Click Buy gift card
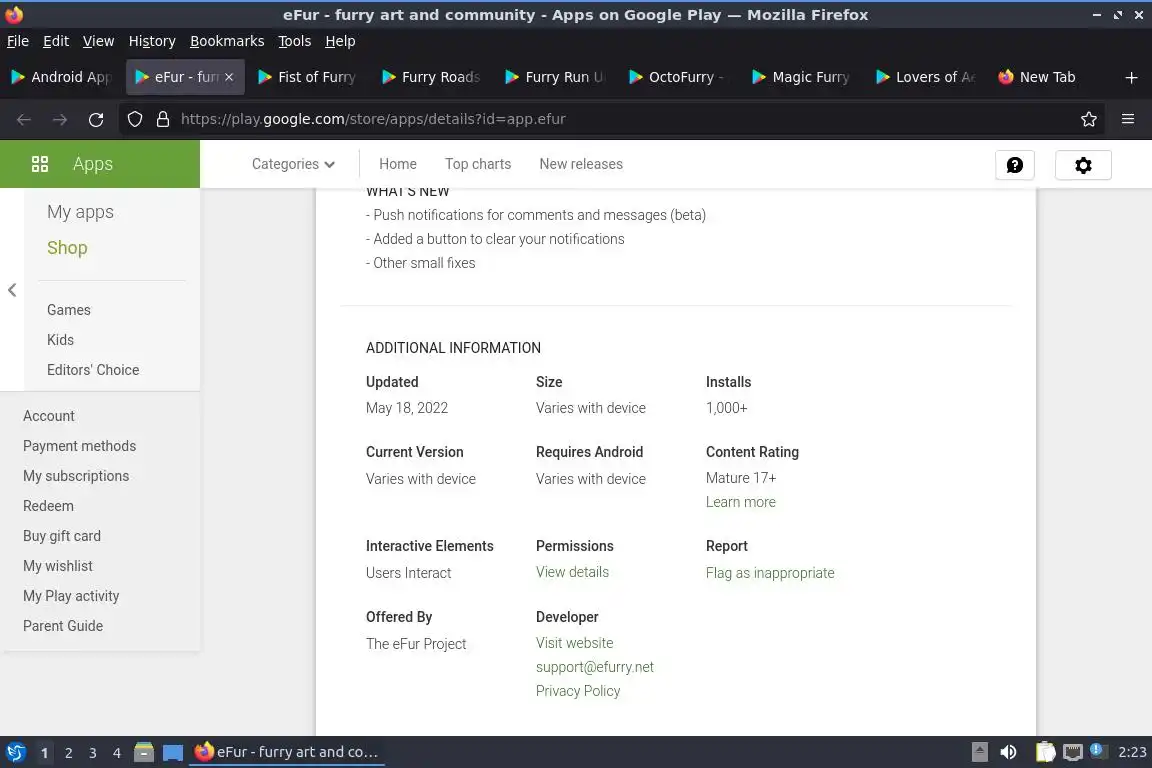The height and width of the screenshot is (768, 1152). (x=62, y=536)
